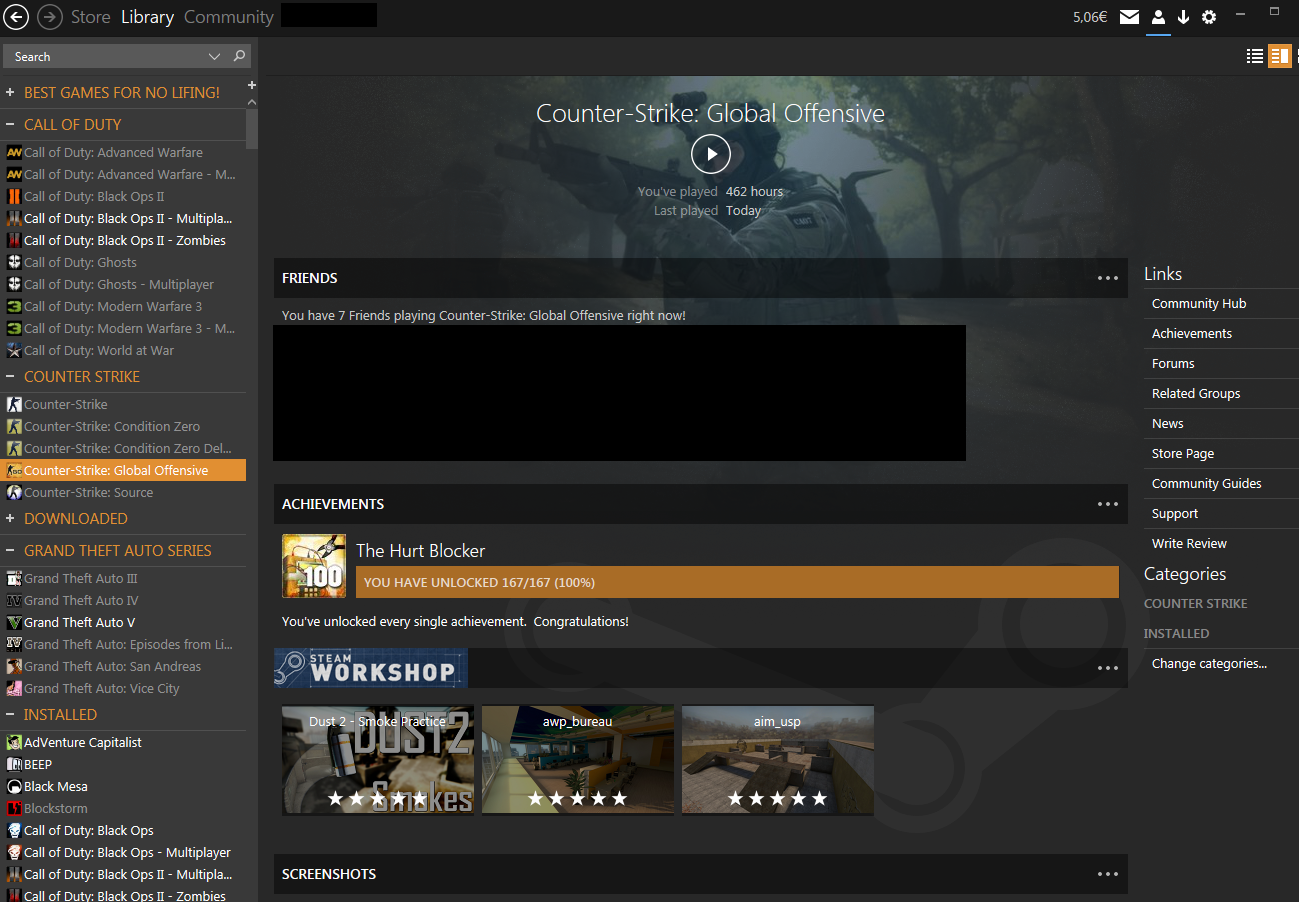Image resolution: width=1299 pixels, height=902 pixels.
Task: Open the ACHIEVEMENTS section options menu
Action: click(x=1107, y=504)
